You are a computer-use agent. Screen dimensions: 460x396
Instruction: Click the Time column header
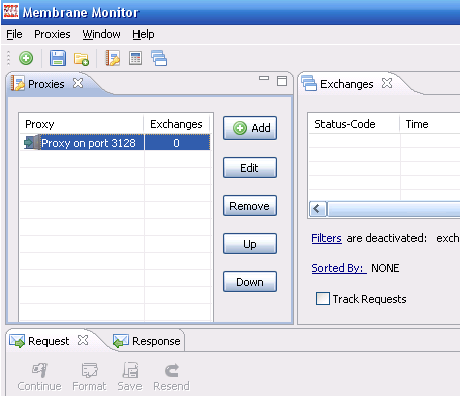pyautogui.click(x=430, y=124)
